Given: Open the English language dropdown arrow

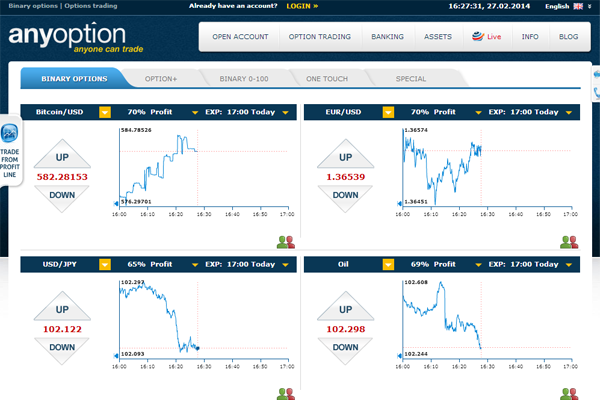Looking at the screenshot, I should [x=590, y=6].
